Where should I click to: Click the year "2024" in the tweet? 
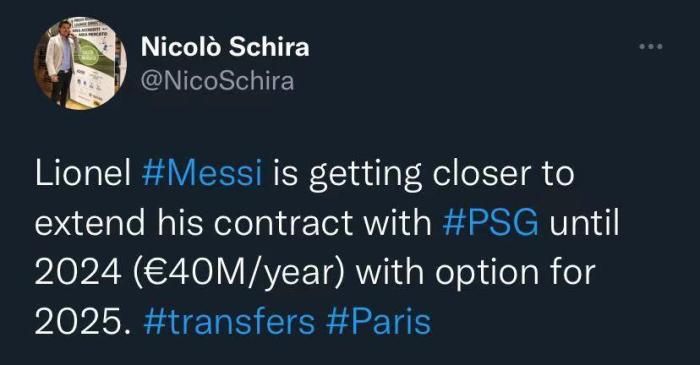(78, 272)
